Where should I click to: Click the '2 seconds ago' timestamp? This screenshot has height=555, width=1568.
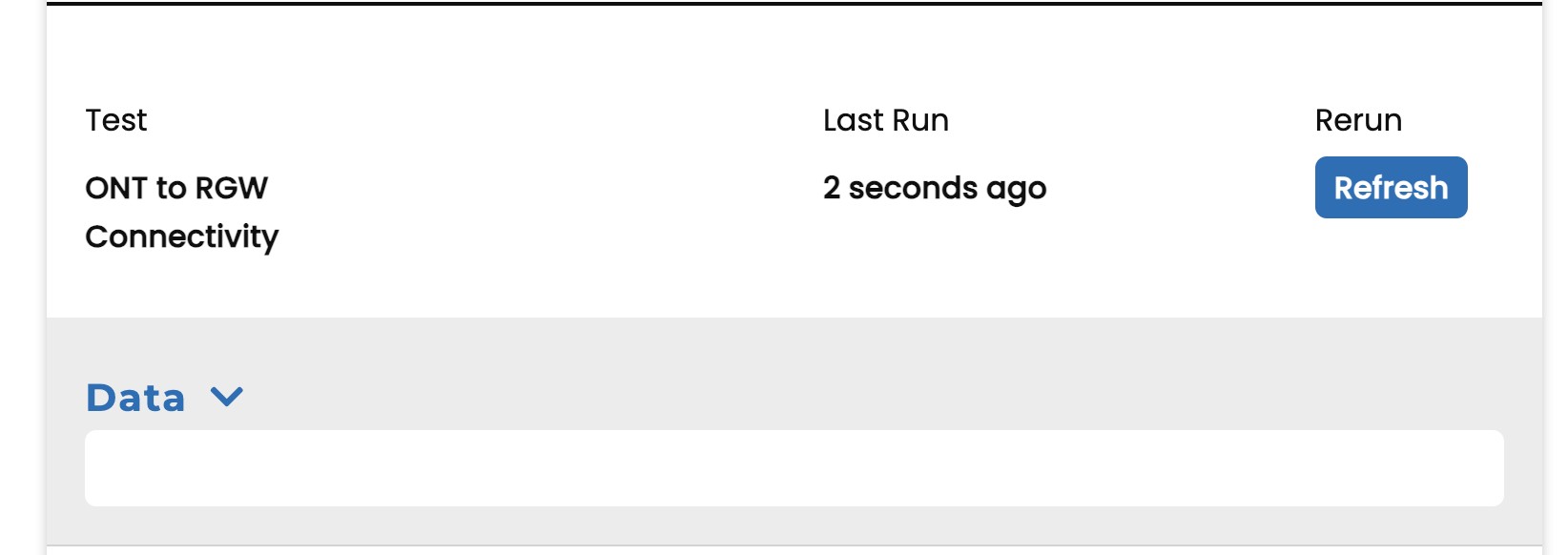click(934, 189)
